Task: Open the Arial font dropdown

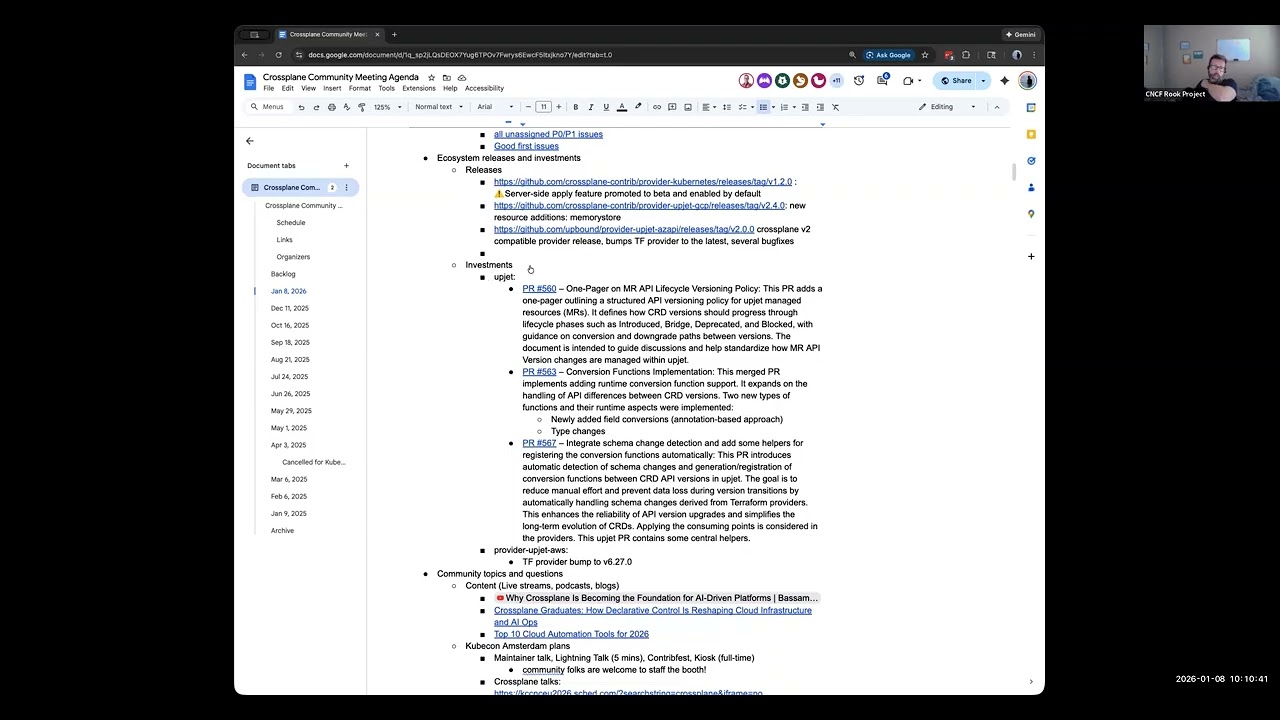Action: tap(495, 107)
